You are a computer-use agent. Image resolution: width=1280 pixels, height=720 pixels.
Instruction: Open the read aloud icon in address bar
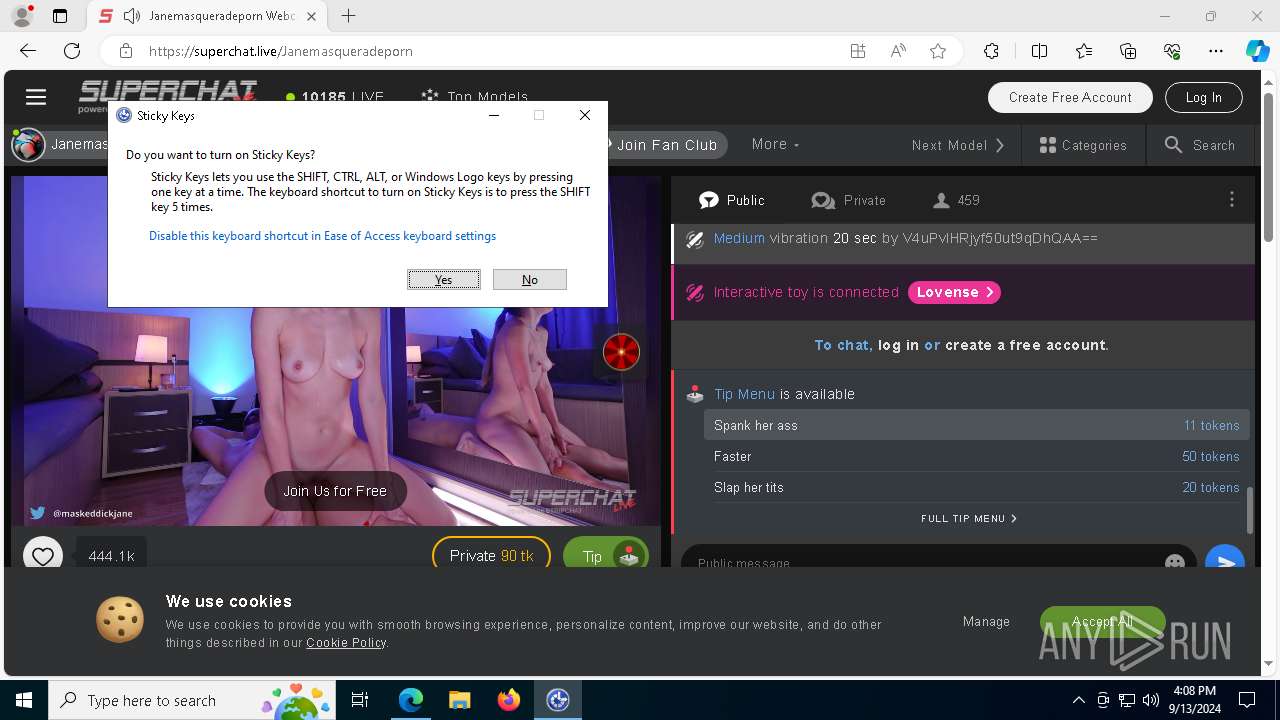pos(898,51)
